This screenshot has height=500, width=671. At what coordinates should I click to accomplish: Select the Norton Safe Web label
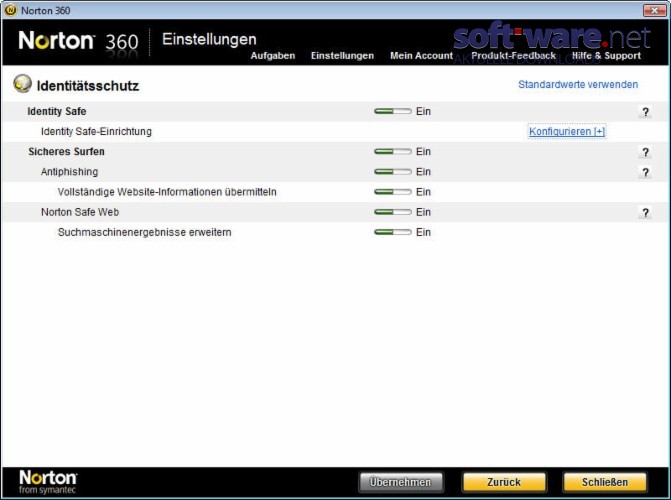tap(80, 212)
